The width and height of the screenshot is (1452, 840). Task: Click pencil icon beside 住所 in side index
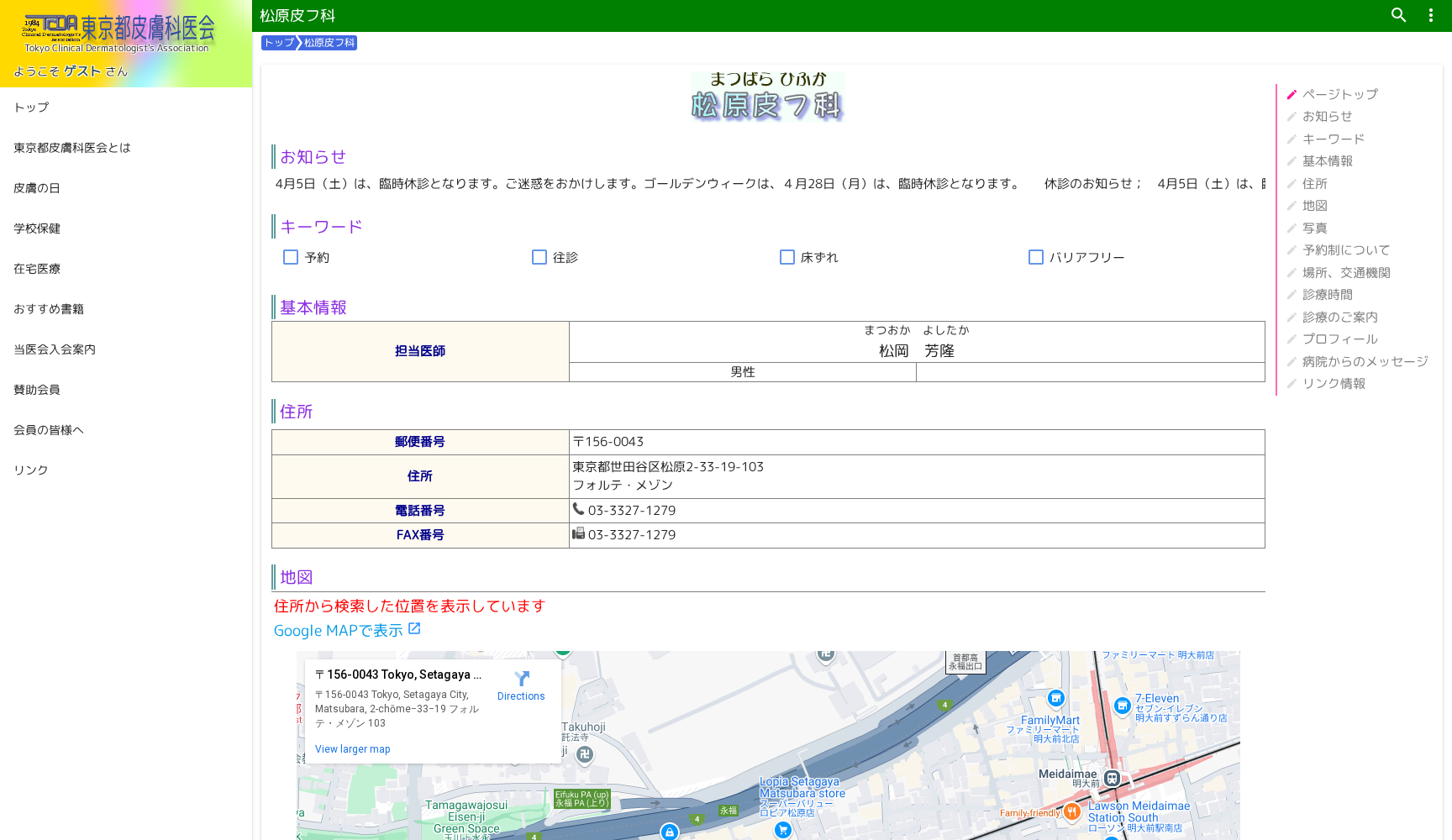tap(1292, 183)
